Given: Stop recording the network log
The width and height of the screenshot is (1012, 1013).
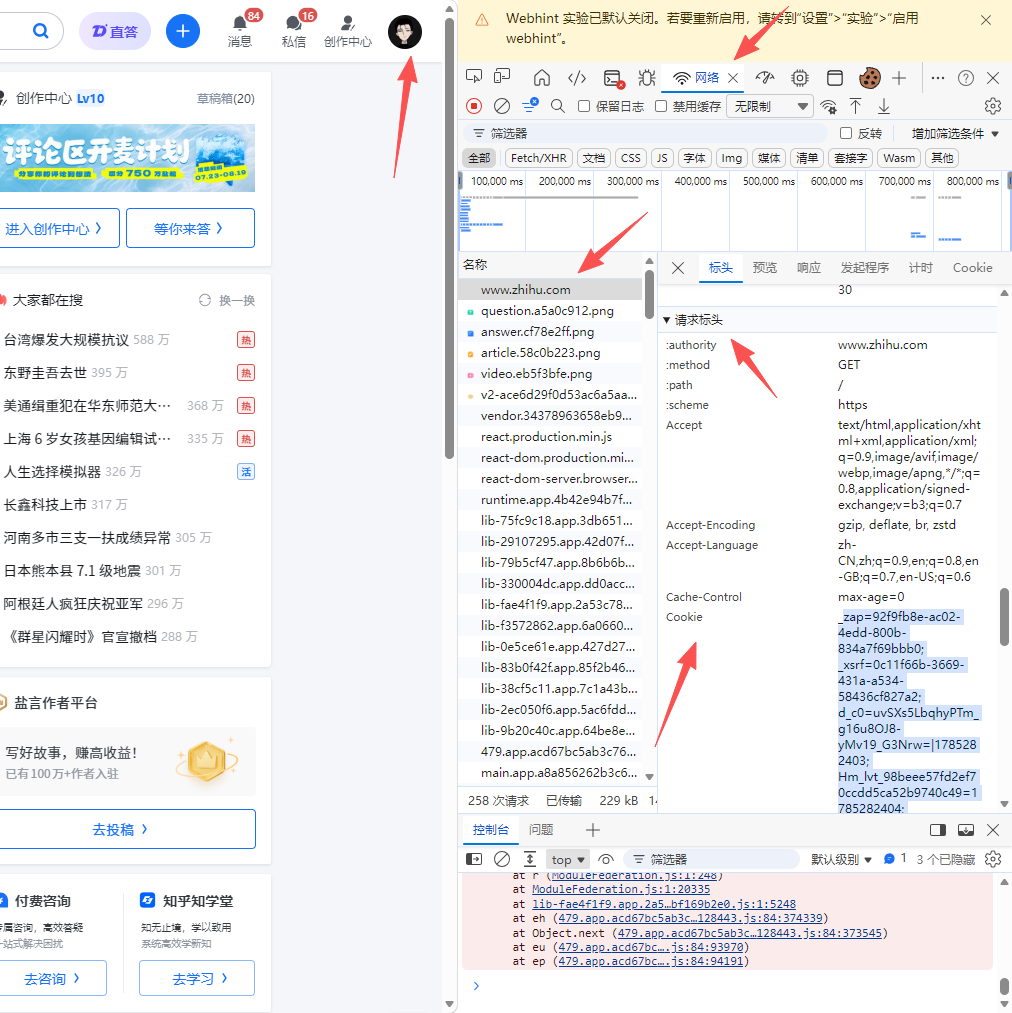Looking at the screenshot, I should click(474, 106).
